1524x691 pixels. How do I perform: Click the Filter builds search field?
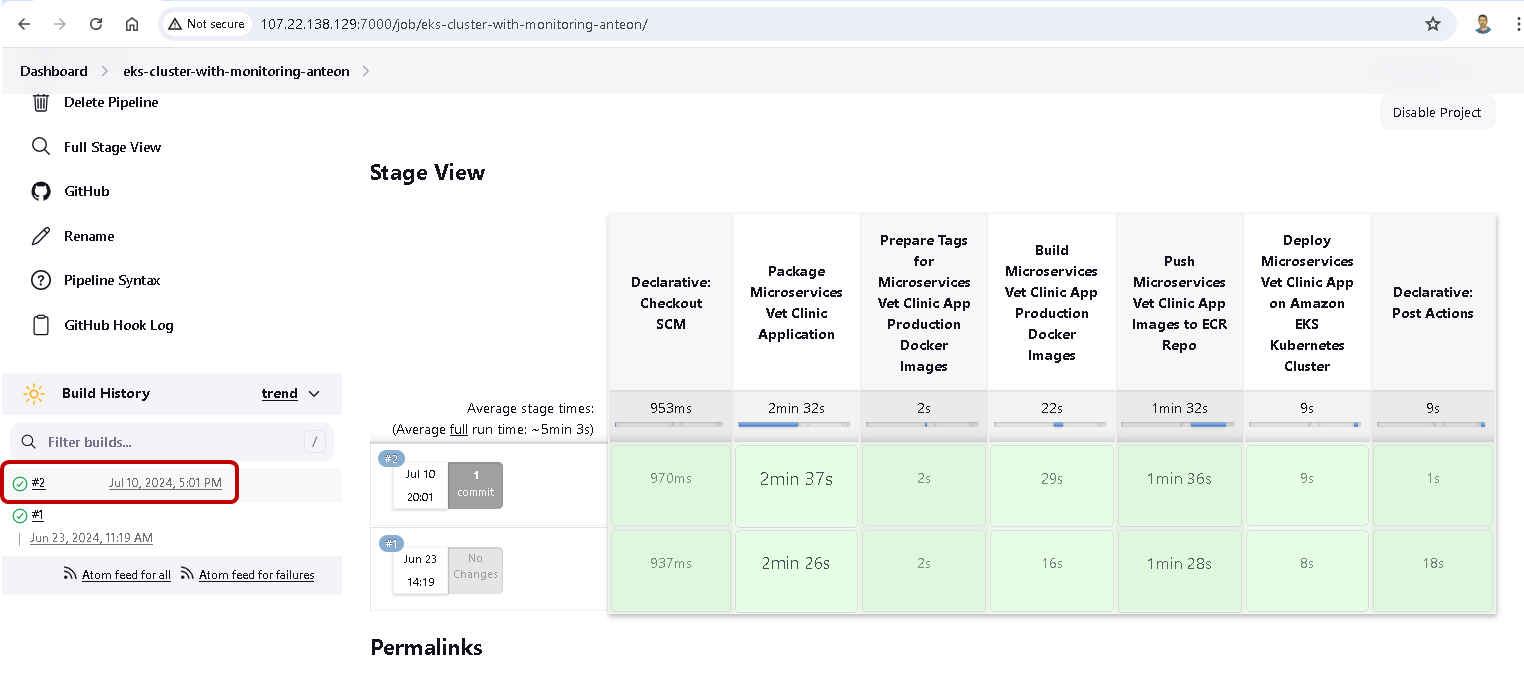170,442
